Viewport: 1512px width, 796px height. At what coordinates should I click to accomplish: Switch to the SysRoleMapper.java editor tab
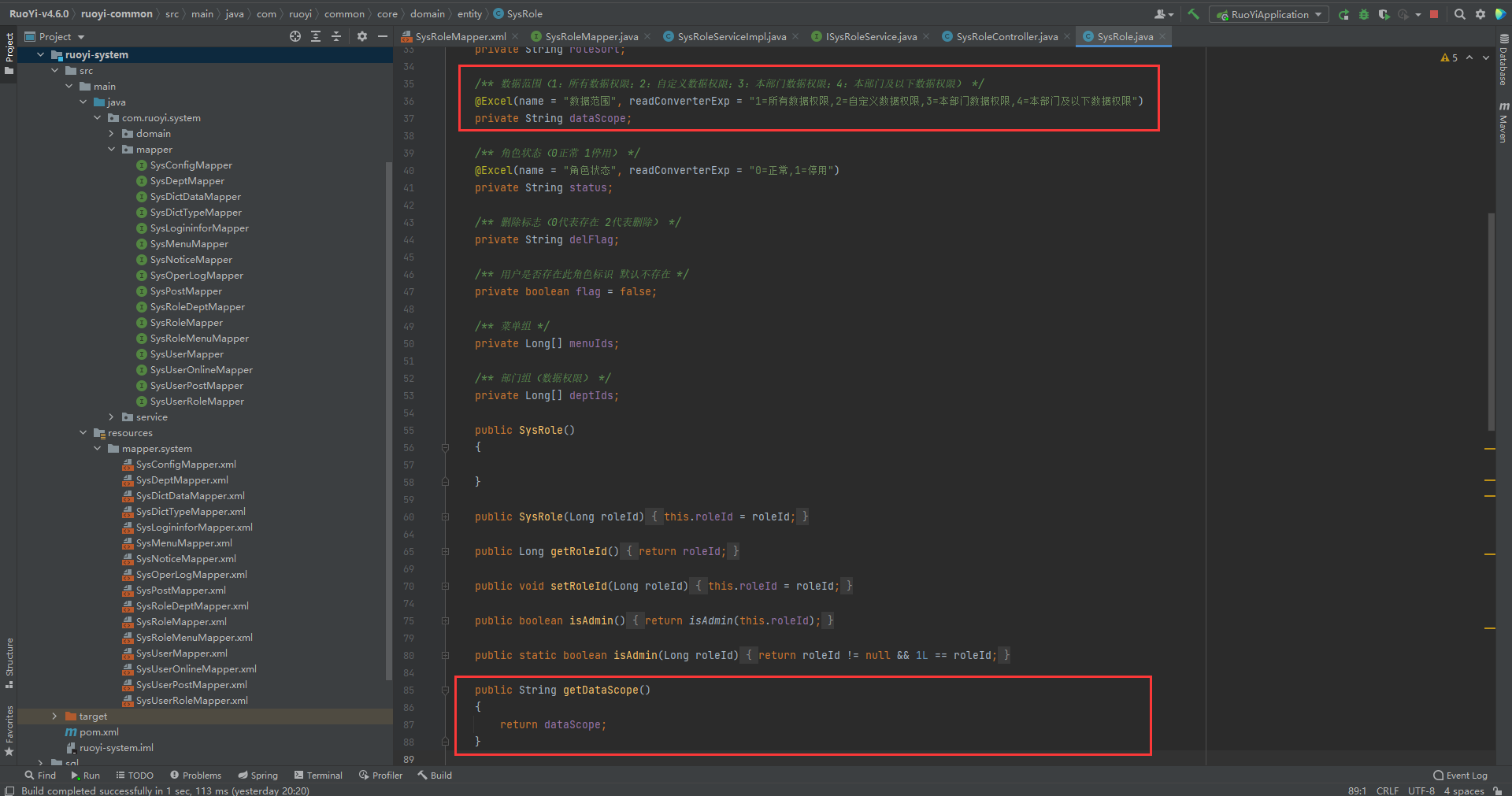[x=591, y=36]
